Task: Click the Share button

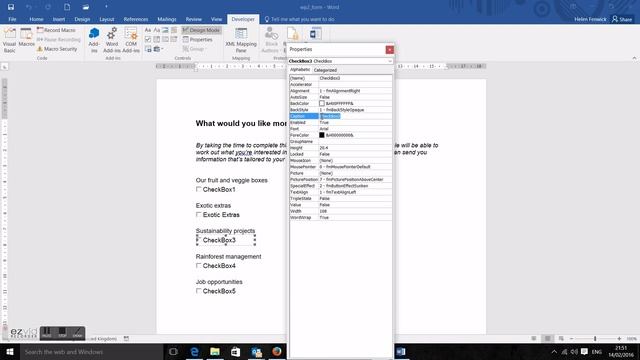Action: pyautogui.click(x=622, y=19)
